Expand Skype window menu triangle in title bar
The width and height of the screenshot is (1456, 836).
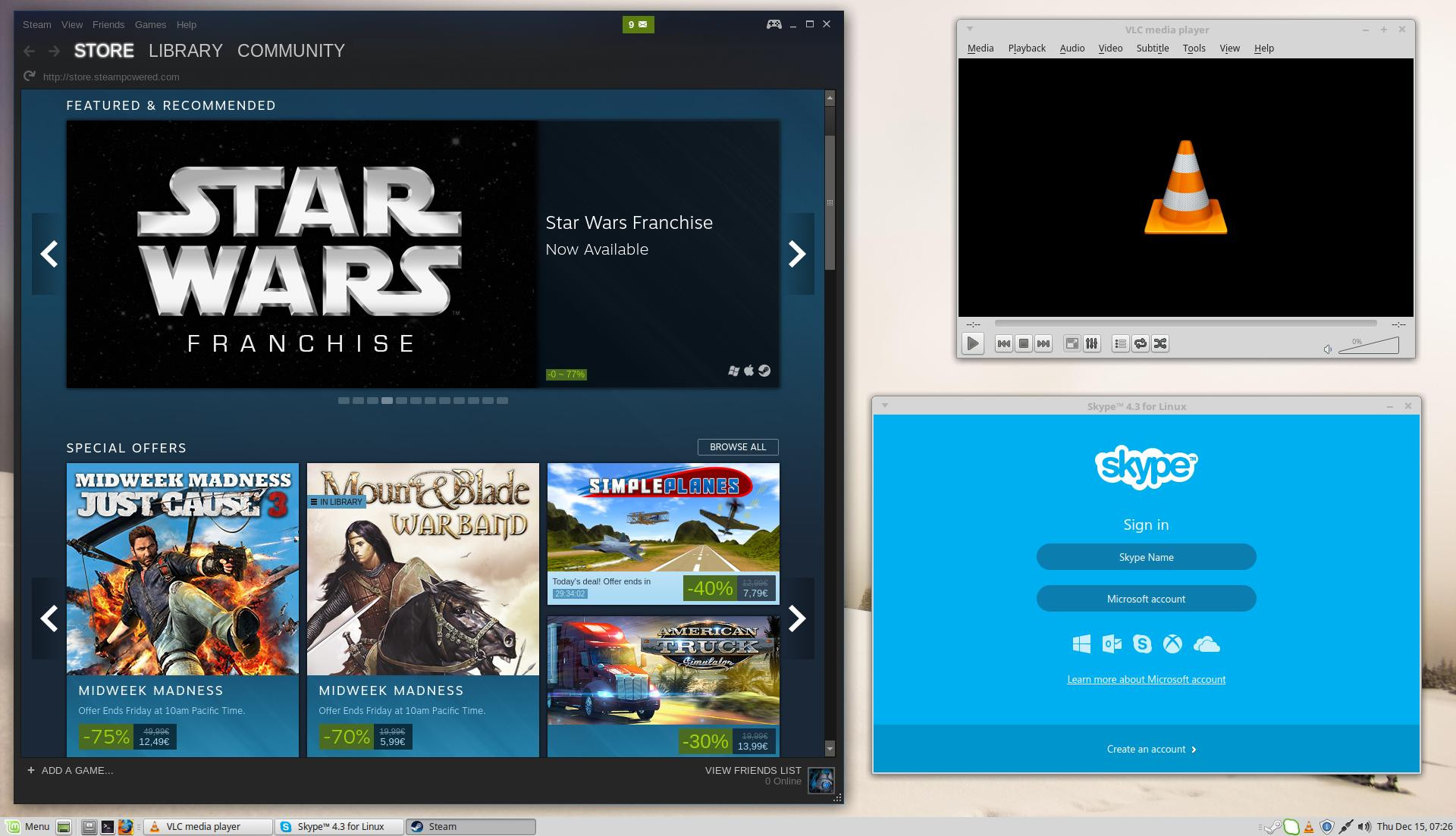(884, 405)
